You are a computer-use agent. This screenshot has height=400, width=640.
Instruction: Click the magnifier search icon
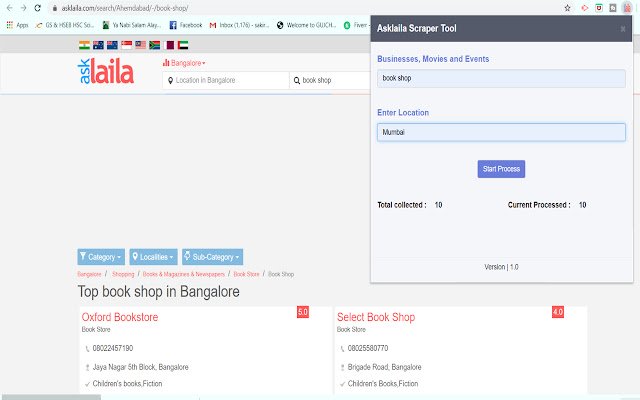point(297,80)
